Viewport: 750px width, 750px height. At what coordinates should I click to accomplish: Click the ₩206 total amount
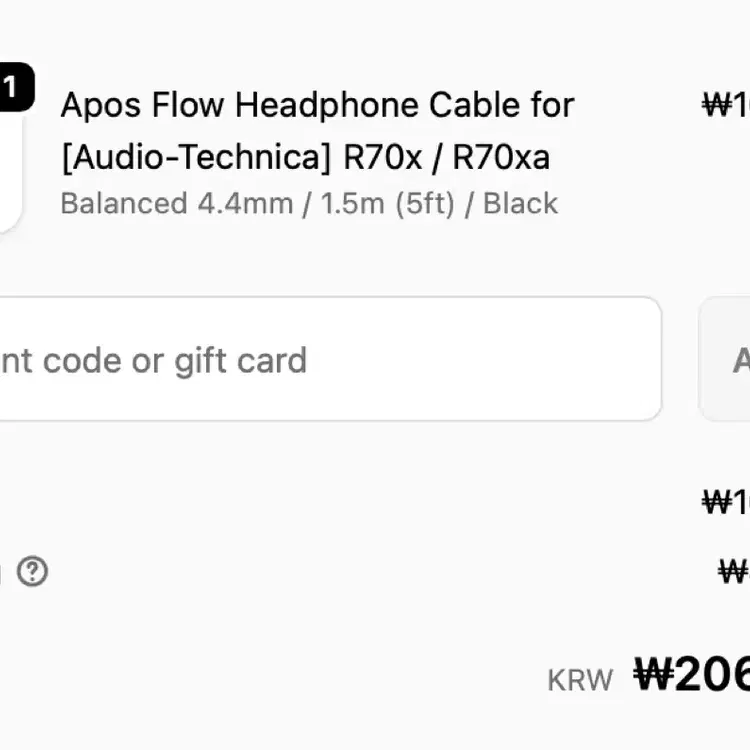tap(692, 676)
